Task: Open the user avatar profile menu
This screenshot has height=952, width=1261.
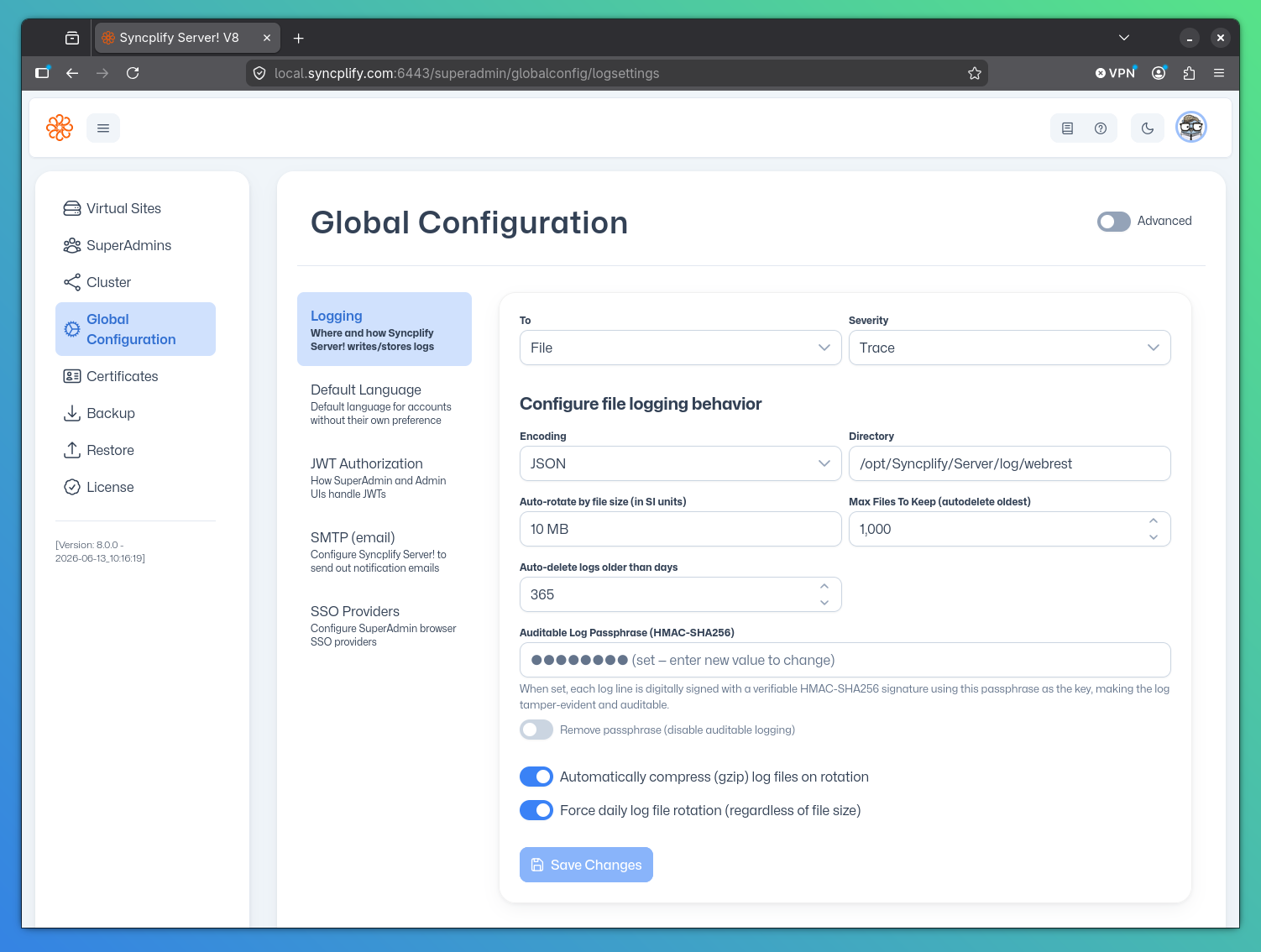Action: click(x=1191, y=128)
